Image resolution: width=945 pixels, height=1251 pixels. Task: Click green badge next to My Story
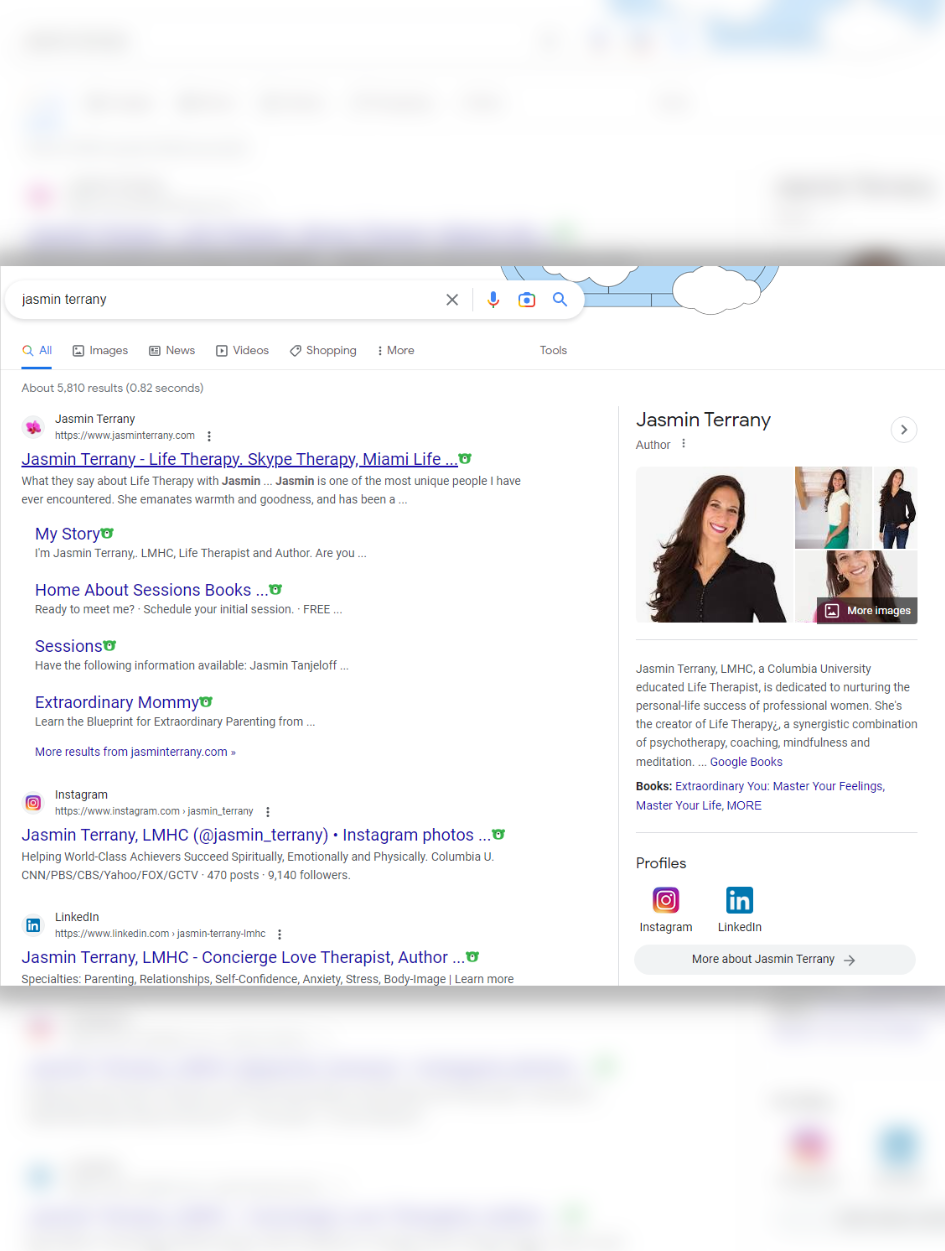(x=107, y=534)
